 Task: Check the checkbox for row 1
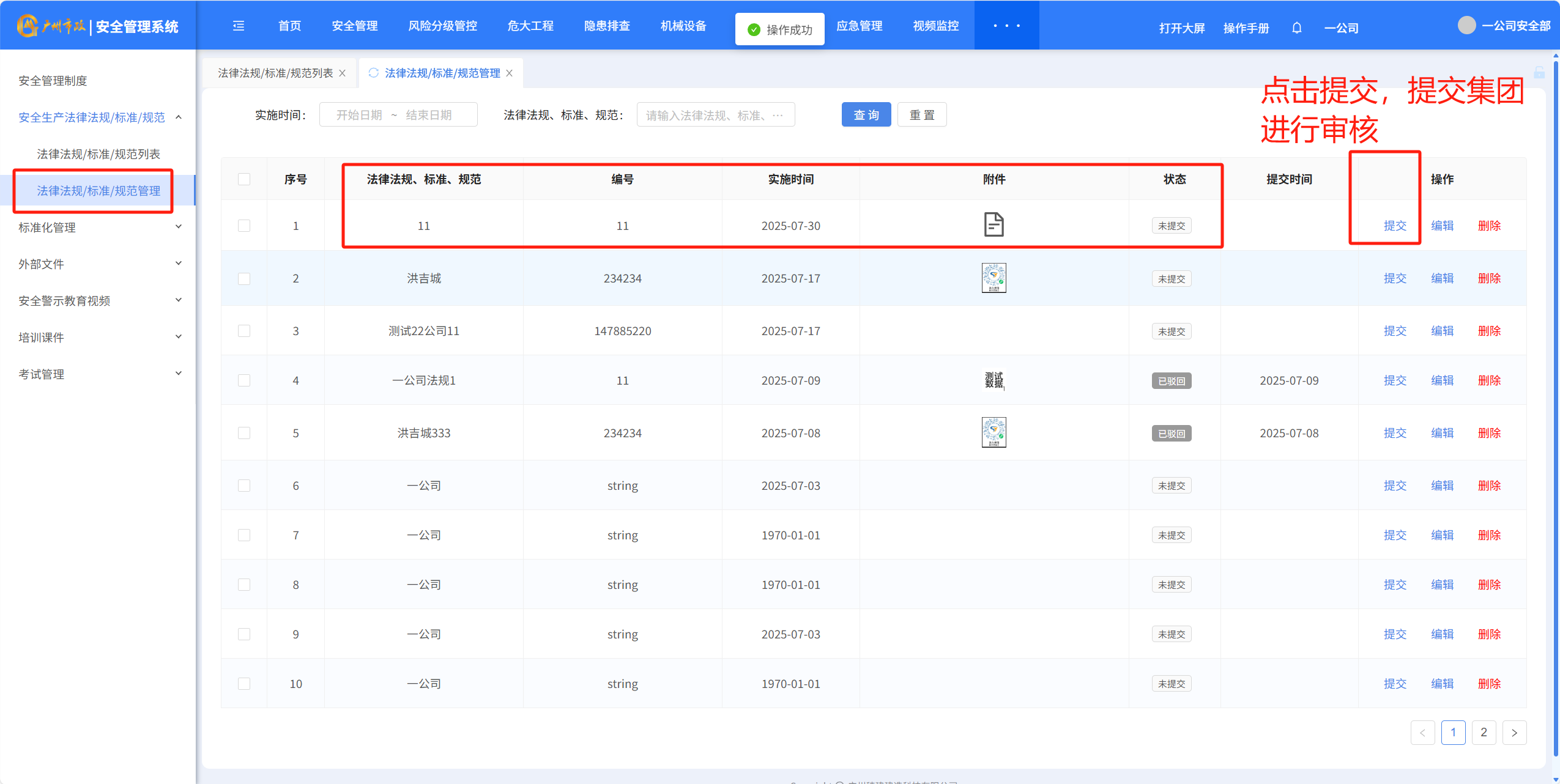(244, 226)
